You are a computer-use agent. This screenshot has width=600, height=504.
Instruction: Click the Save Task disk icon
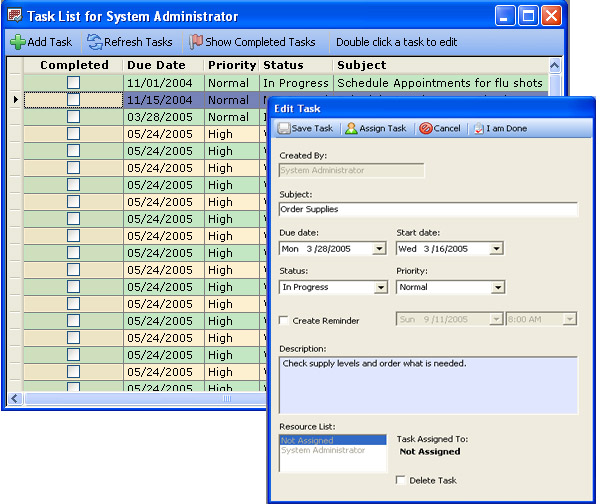tap(284, 129)
